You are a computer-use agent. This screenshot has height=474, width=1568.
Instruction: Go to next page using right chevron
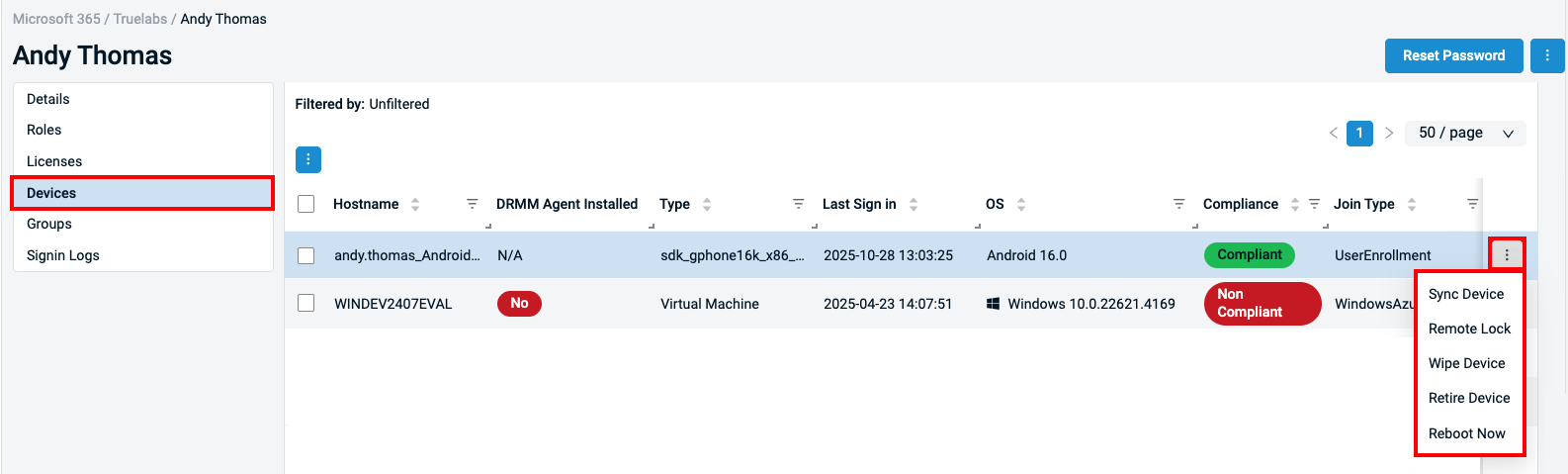(1389, 134)
